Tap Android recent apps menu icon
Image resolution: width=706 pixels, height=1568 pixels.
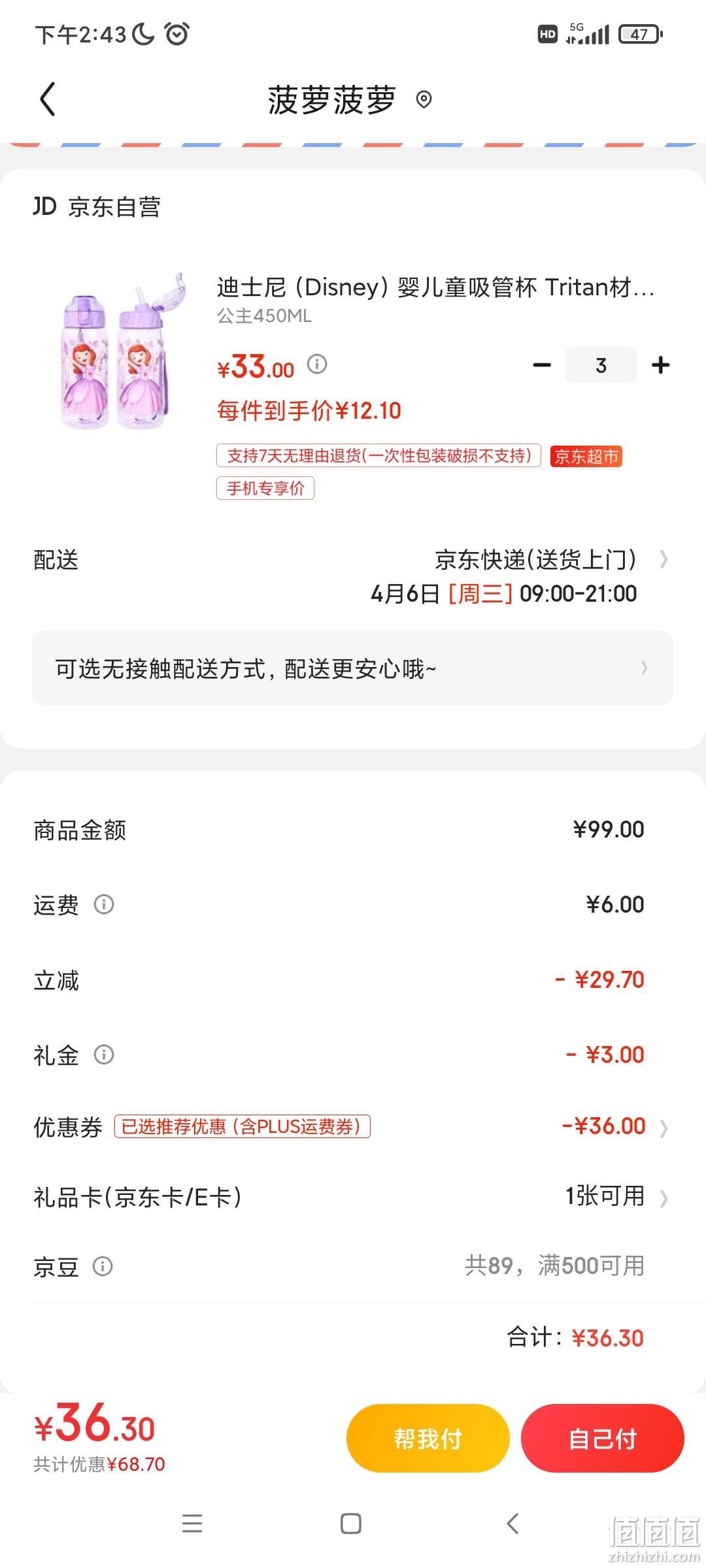click(x=192, y=1524)
